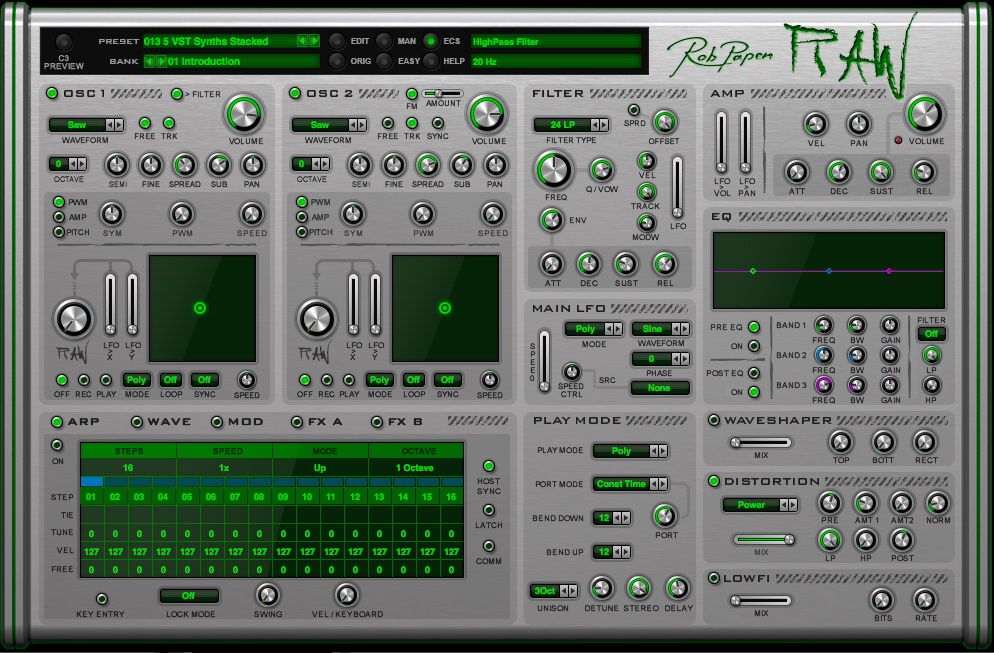Toggle the arpeggiator ON LED
Screen dimensions: 994x653
(x=57, y=445)
